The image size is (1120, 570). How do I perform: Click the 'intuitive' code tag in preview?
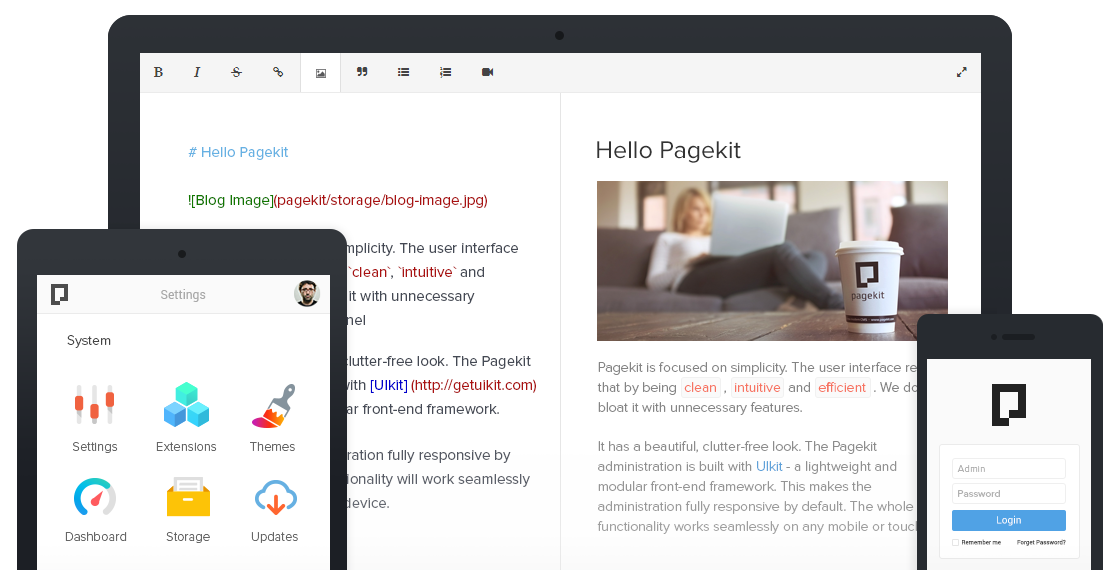pyautogui.click(x=757, y=387)
